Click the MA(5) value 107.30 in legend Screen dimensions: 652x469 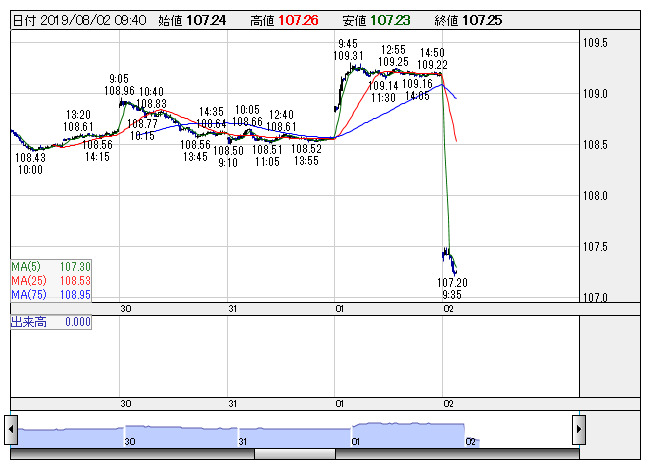pyautogui.click(x=75, y=267)
